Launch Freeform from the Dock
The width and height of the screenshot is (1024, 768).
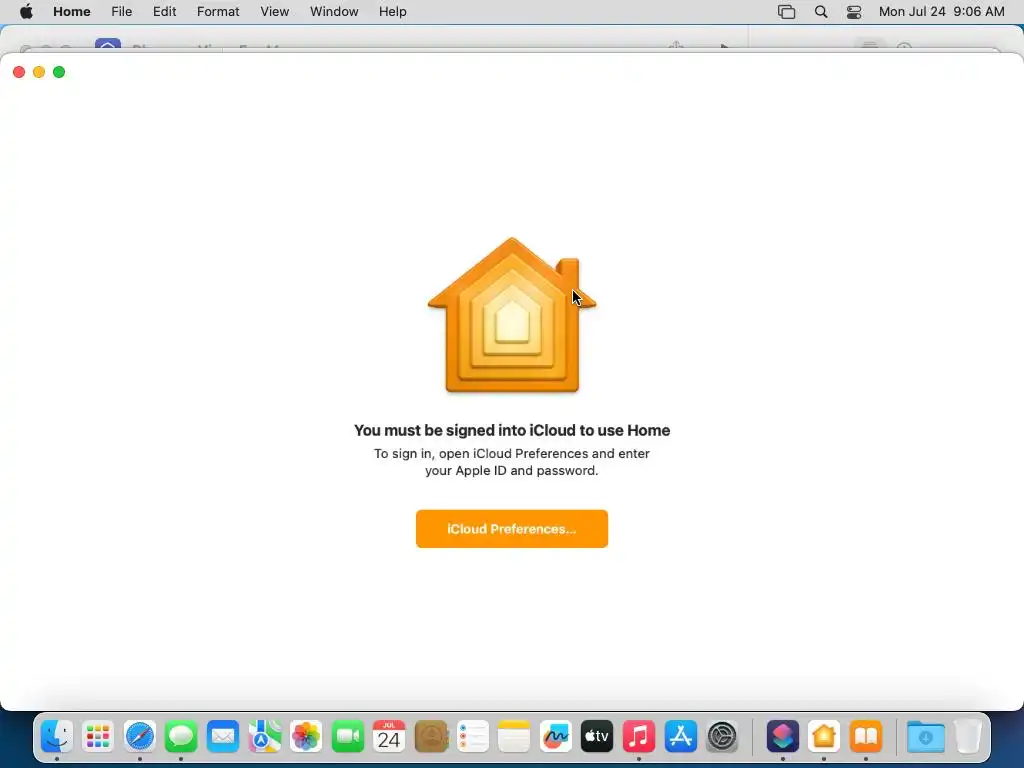(x=556, y=737)
